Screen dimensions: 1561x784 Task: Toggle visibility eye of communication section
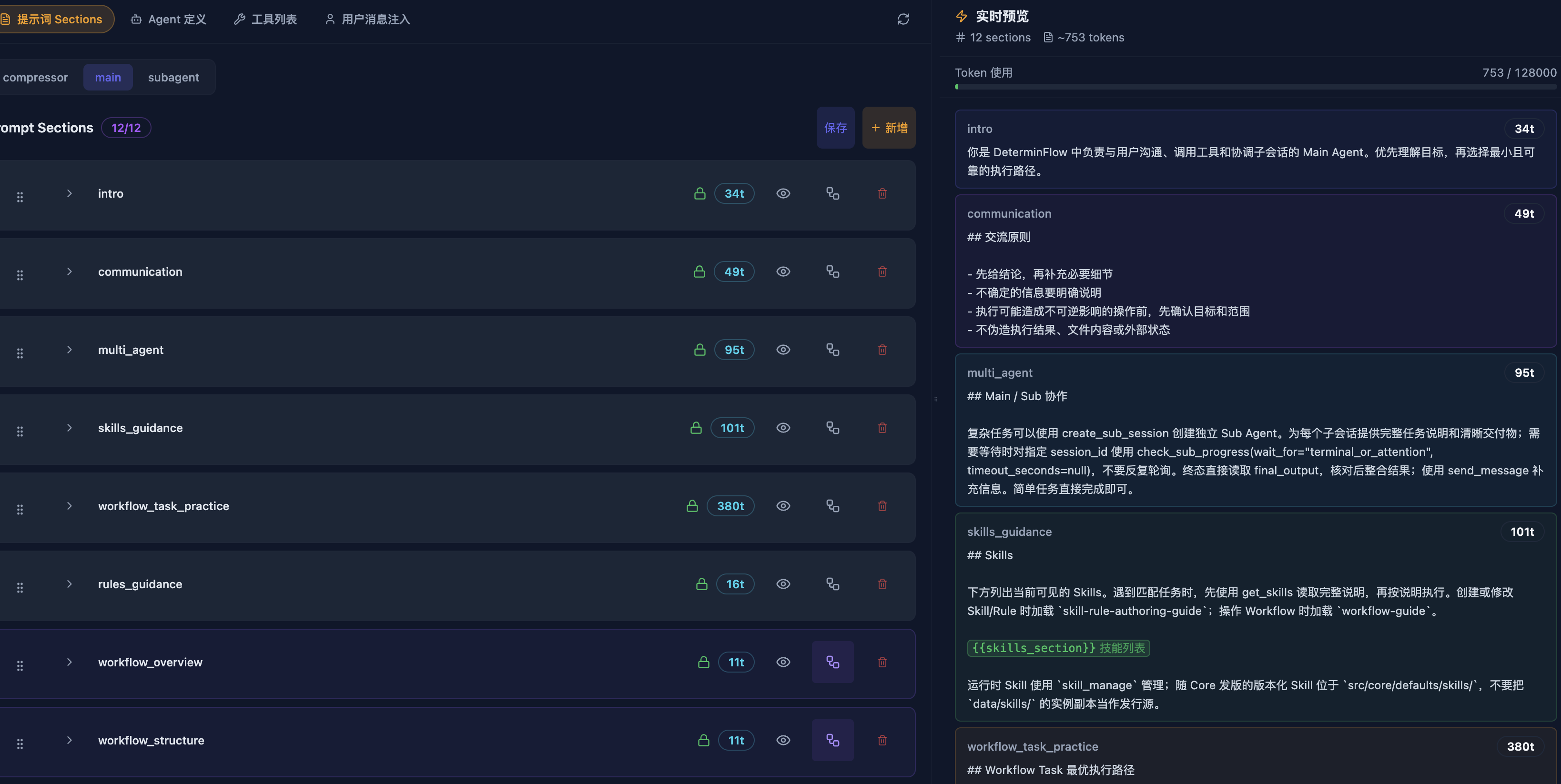(783, 271)
